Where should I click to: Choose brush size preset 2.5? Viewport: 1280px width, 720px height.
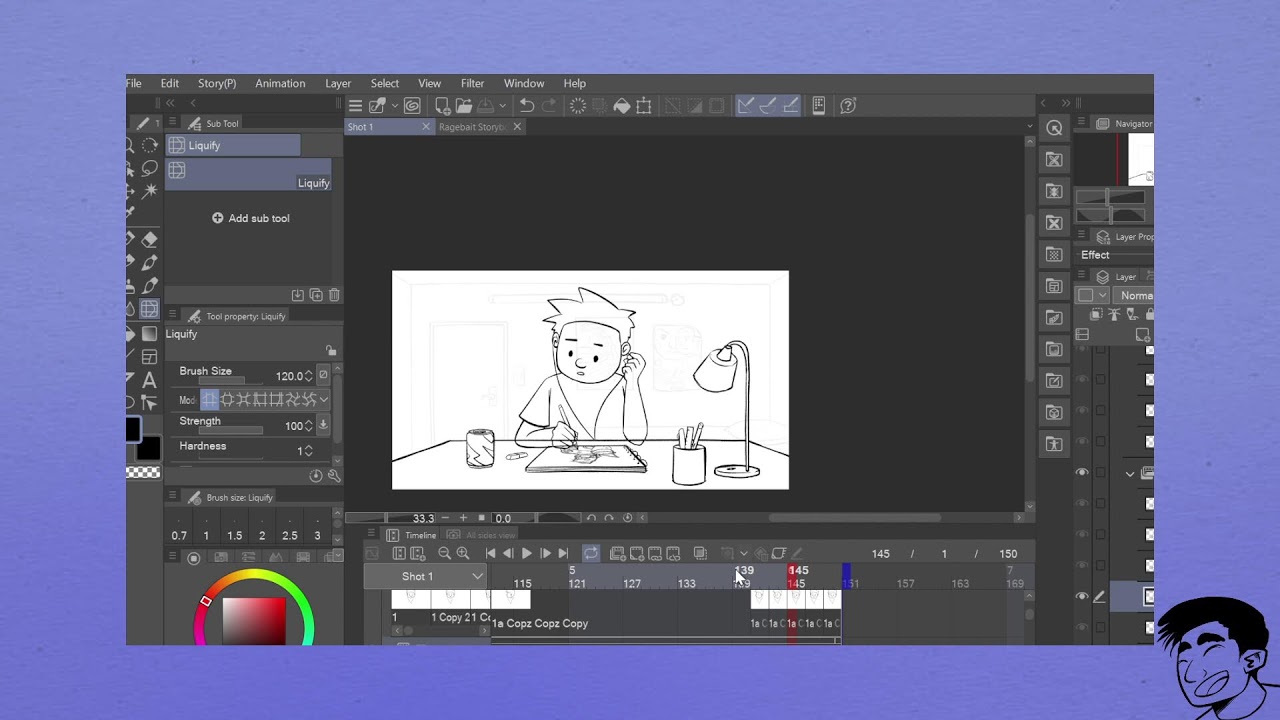289,536
